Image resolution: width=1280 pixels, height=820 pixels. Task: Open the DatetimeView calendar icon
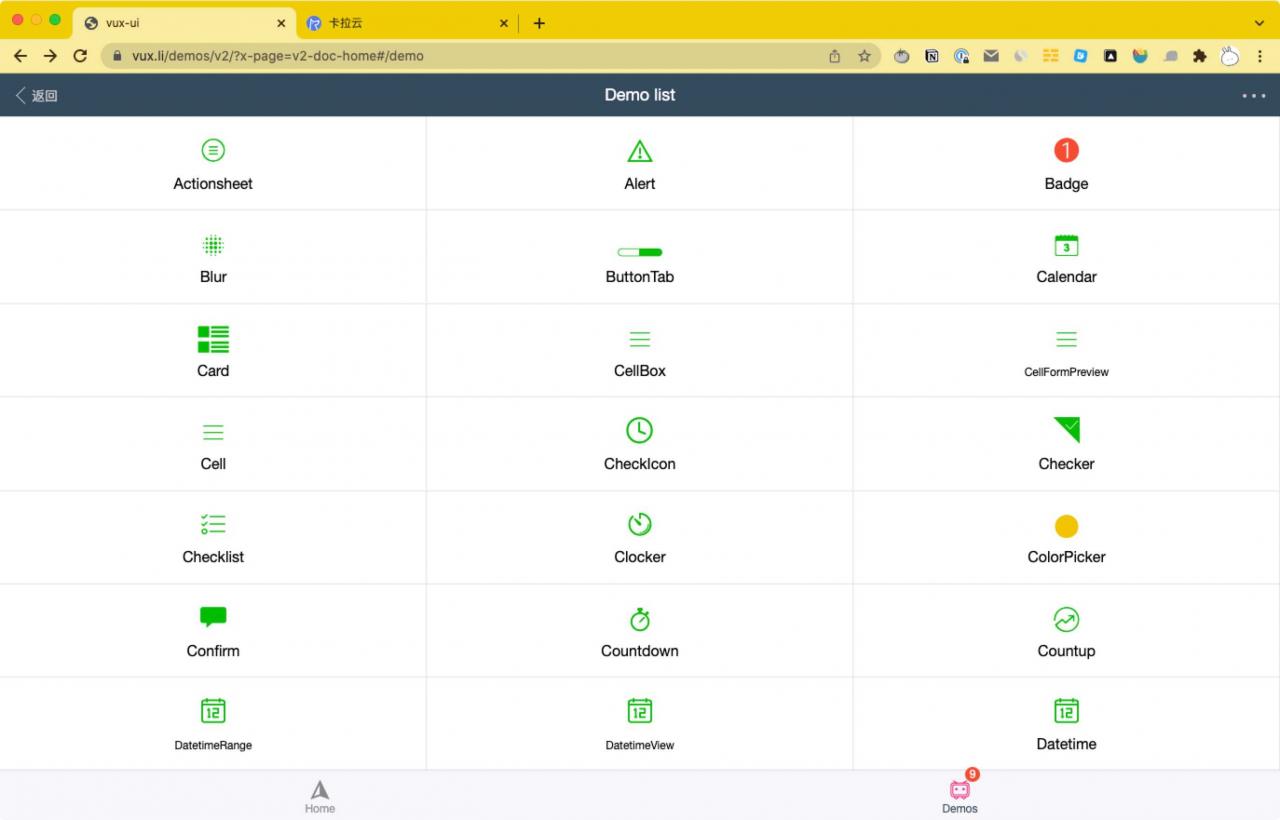(x=640, y=710)
